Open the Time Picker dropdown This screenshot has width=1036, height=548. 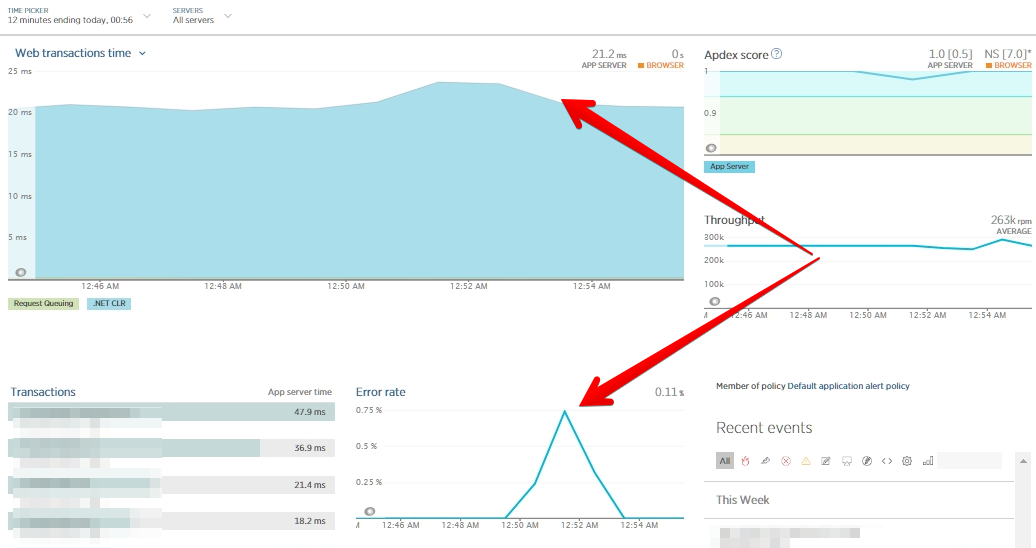(79, 16)
